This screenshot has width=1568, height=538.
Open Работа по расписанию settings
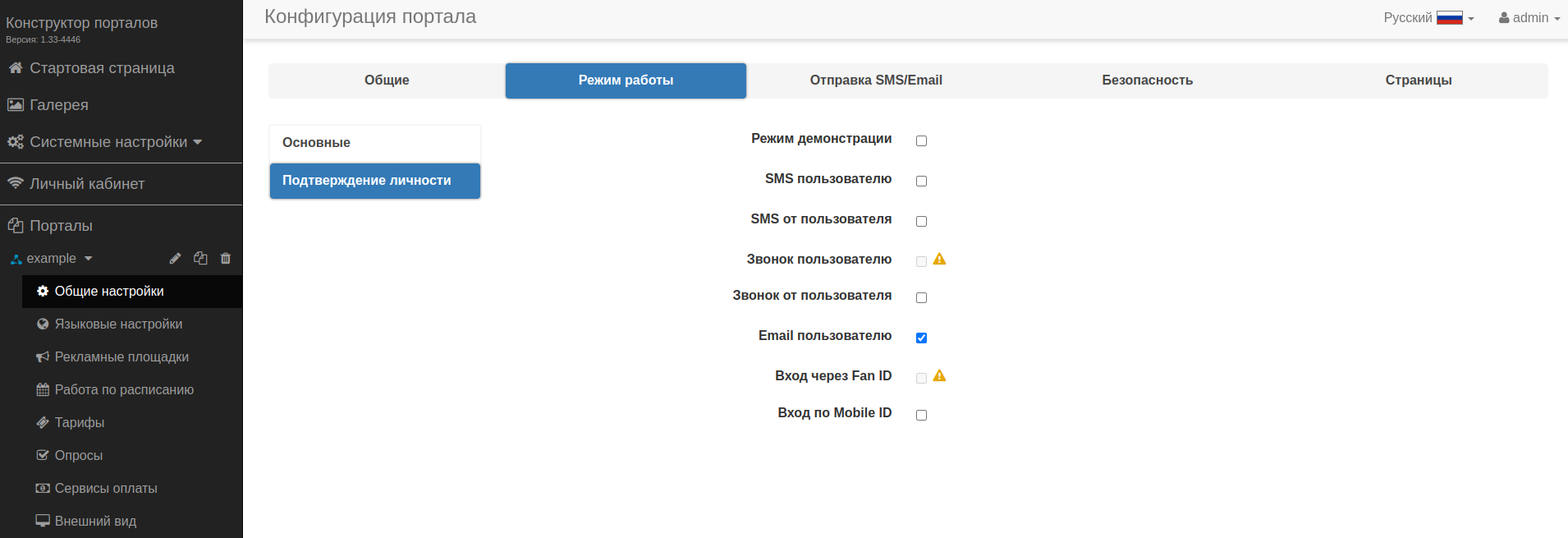[x=124, y=390]
